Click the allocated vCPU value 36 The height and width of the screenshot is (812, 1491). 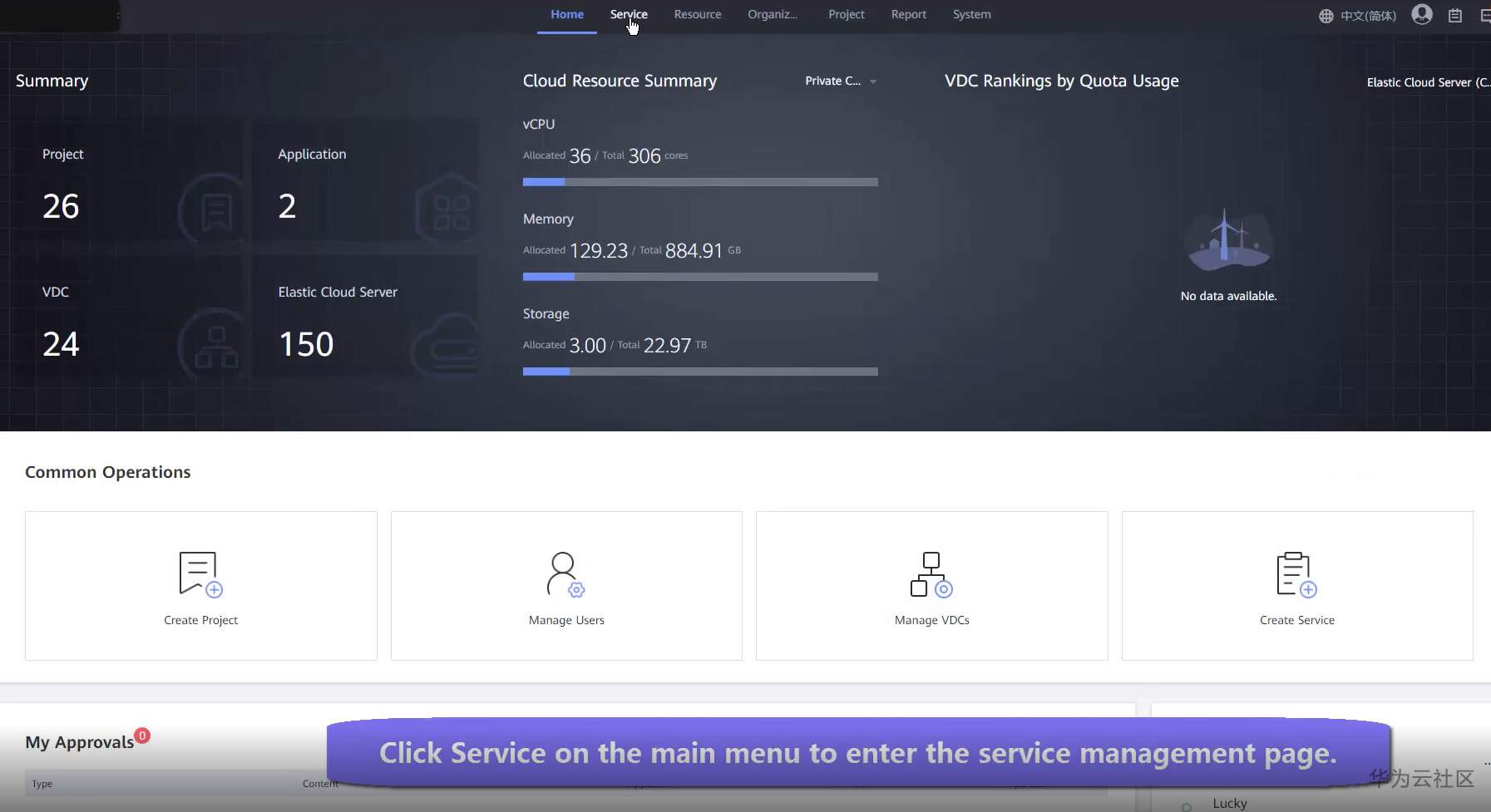click(580, 156)
